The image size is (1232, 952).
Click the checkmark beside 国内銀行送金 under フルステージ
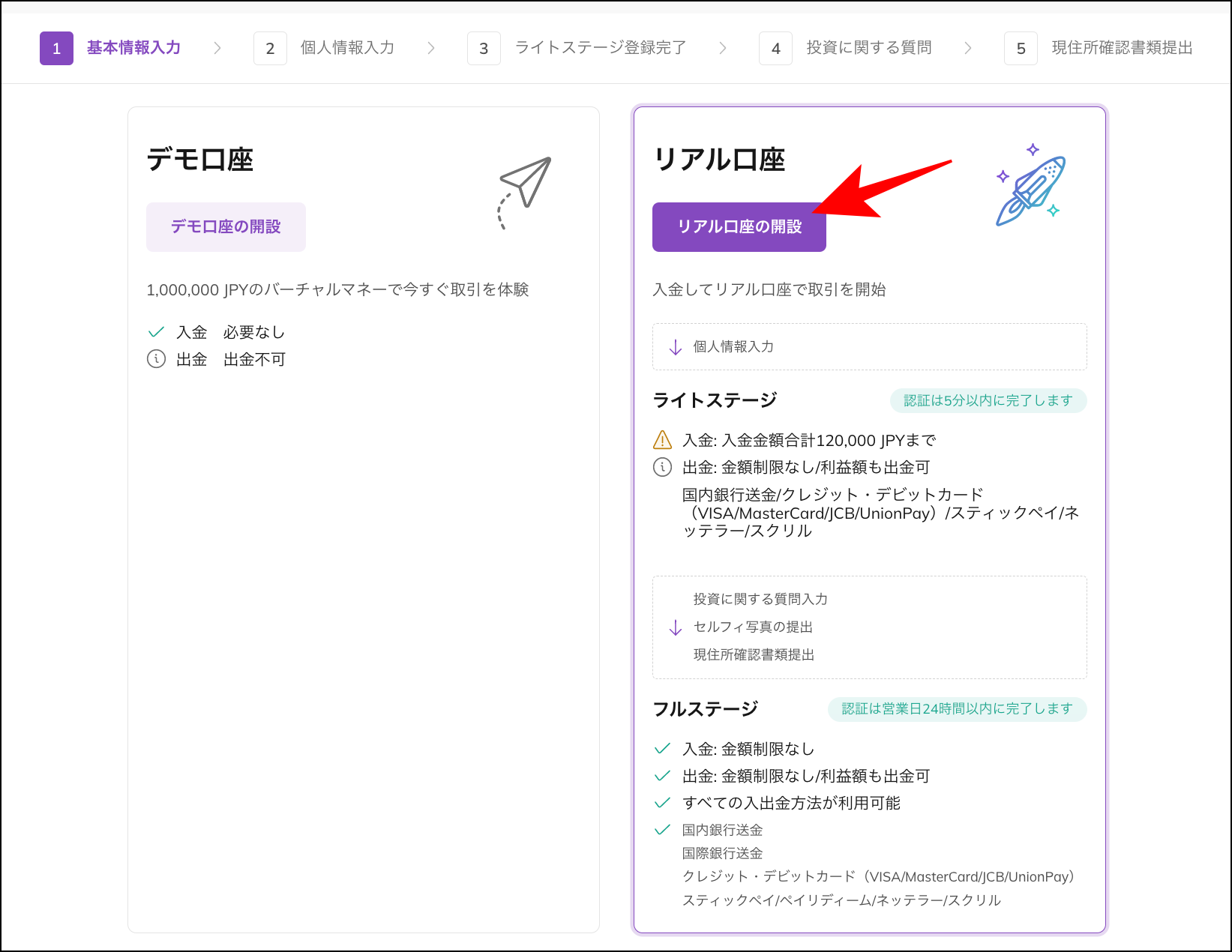tap(662, 829)
